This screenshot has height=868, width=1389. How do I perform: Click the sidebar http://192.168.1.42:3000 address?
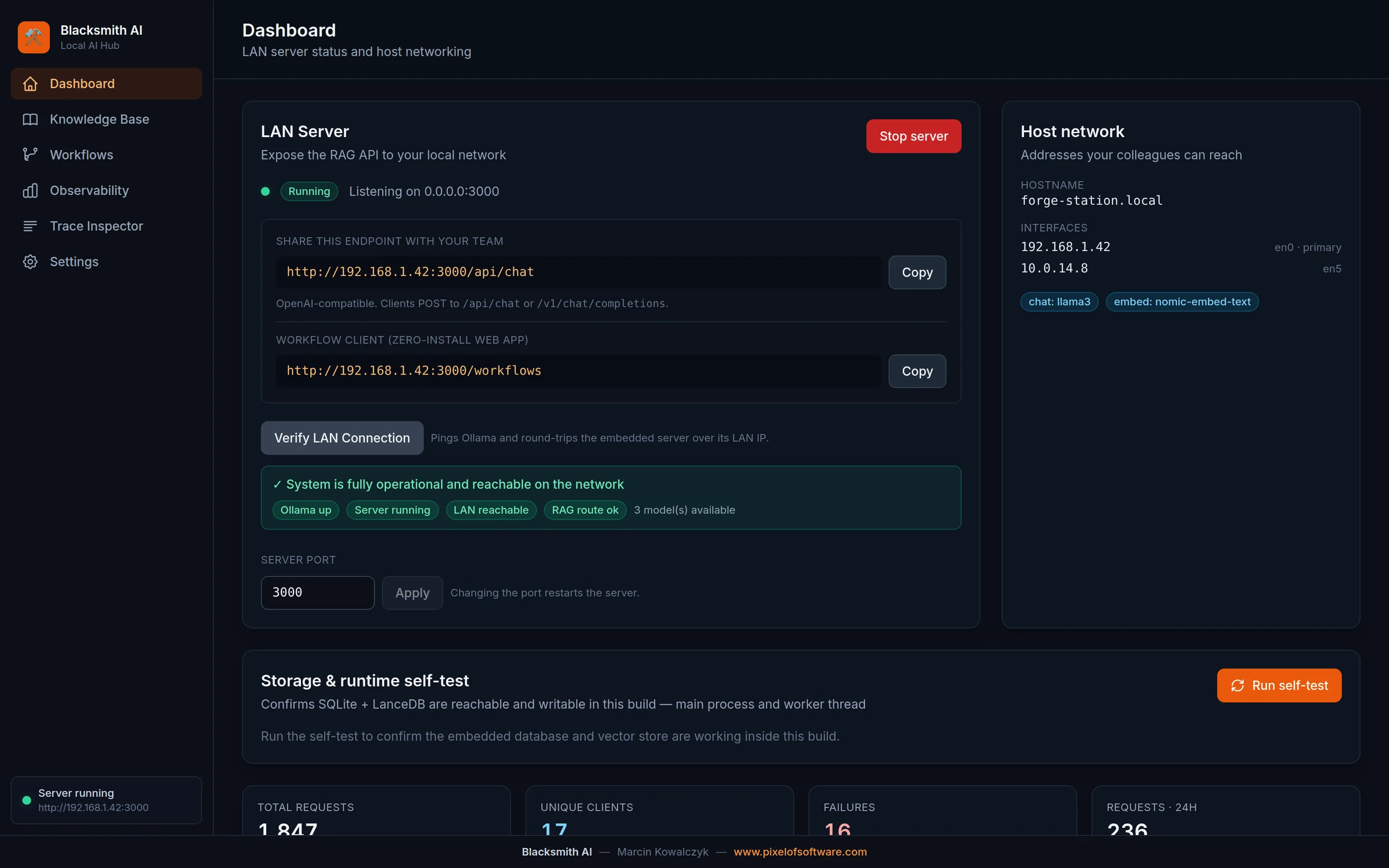coord(93,807)
